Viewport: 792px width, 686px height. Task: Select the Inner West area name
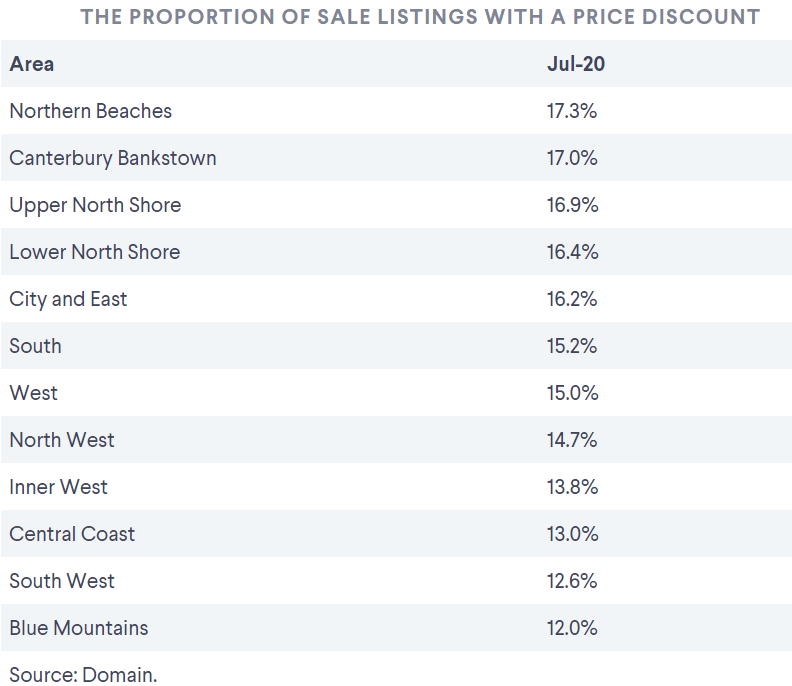pos(58,487)
